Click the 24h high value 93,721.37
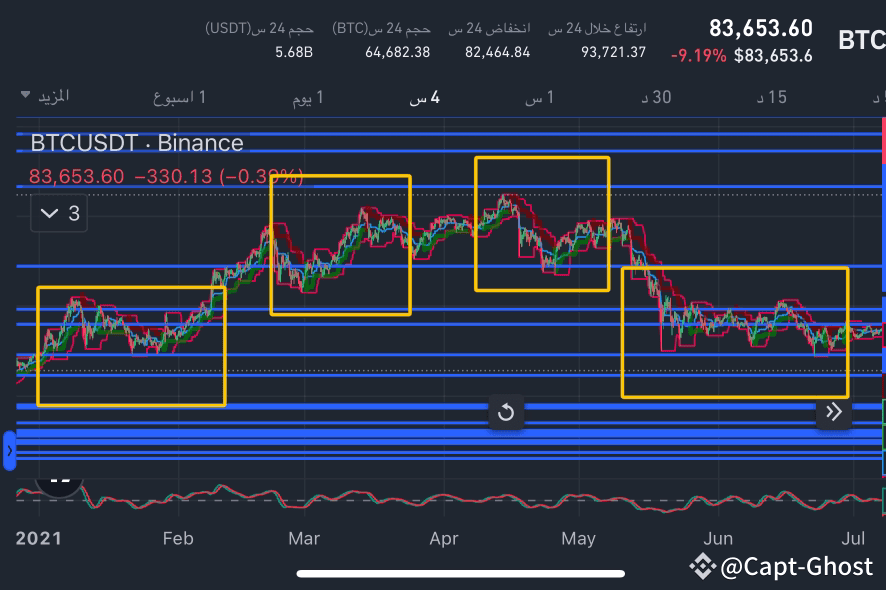Viewport: 886px width, 590px height. click(x=613, y=52)
